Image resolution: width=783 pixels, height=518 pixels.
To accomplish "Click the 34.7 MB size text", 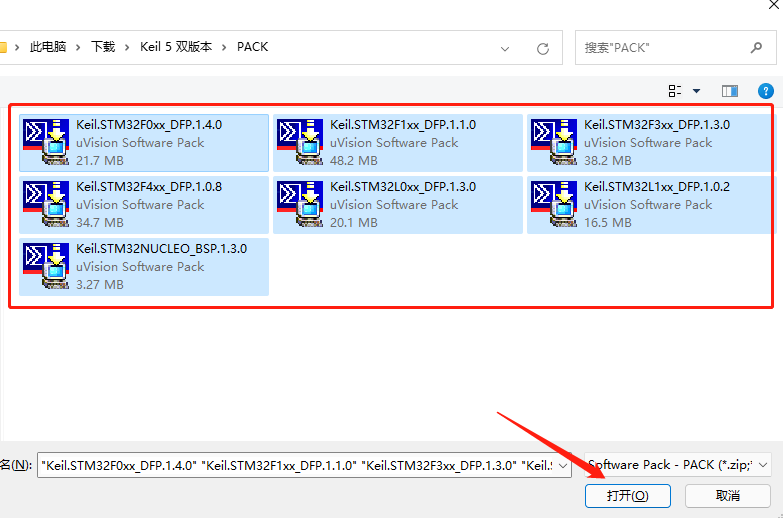I will [x=100, y=223].
